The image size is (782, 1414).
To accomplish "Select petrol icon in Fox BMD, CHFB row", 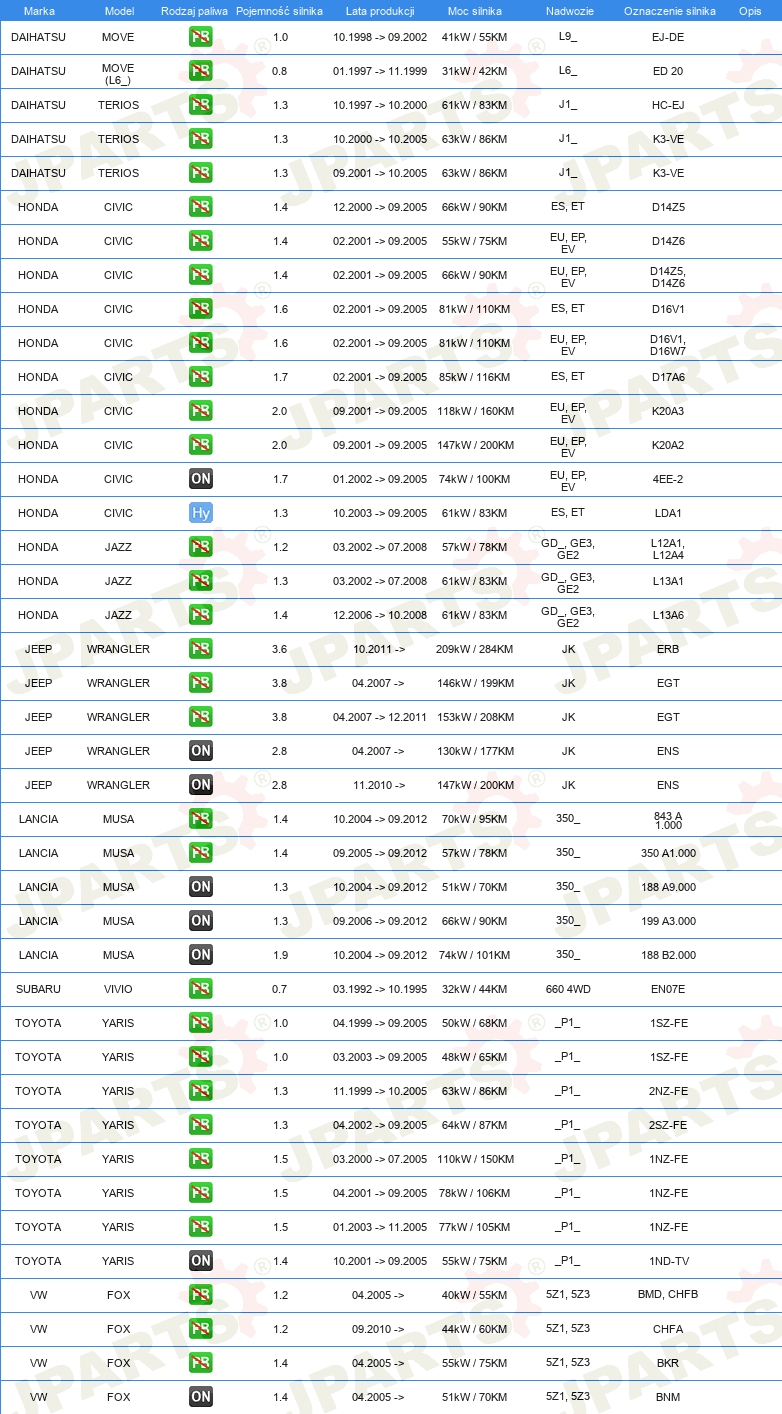I will [201, 1295].
